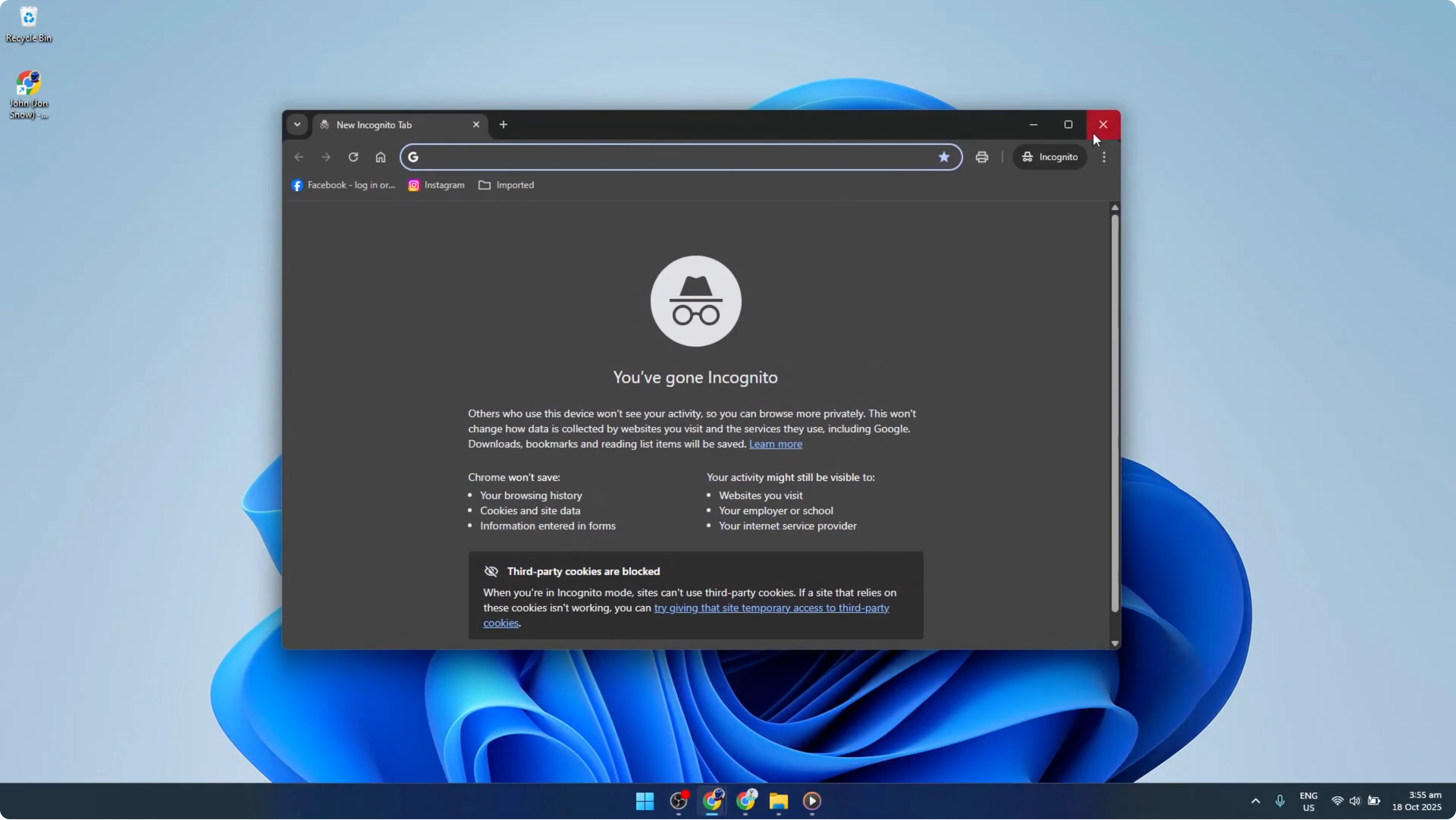Select the John (Jon Snow) Chrome shortcut

[28, 95]
